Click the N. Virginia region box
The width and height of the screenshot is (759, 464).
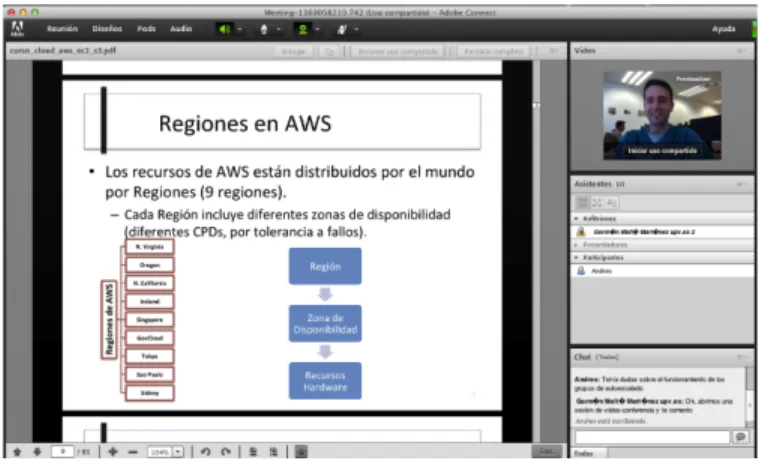coord(150,247)
